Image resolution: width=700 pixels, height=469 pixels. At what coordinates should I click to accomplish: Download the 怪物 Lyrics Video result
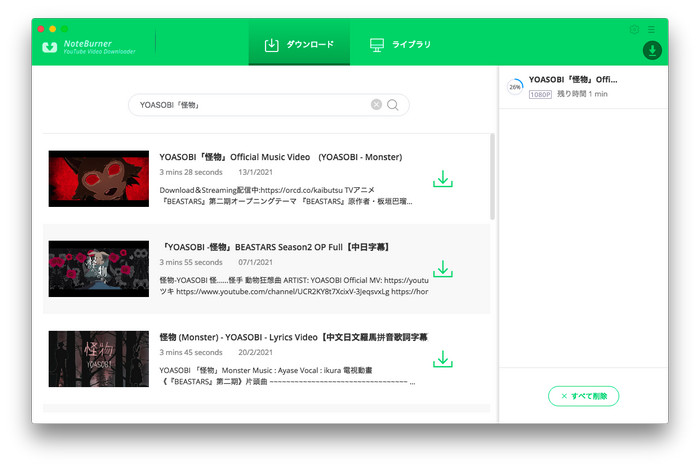coord(442,359)
